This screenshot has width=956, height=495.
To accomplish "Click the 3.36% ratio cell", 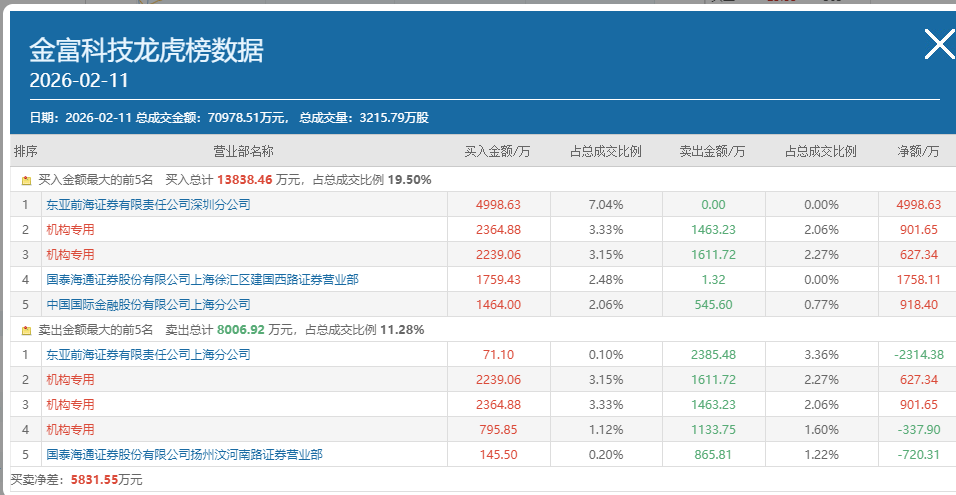I will coord(821,355).
